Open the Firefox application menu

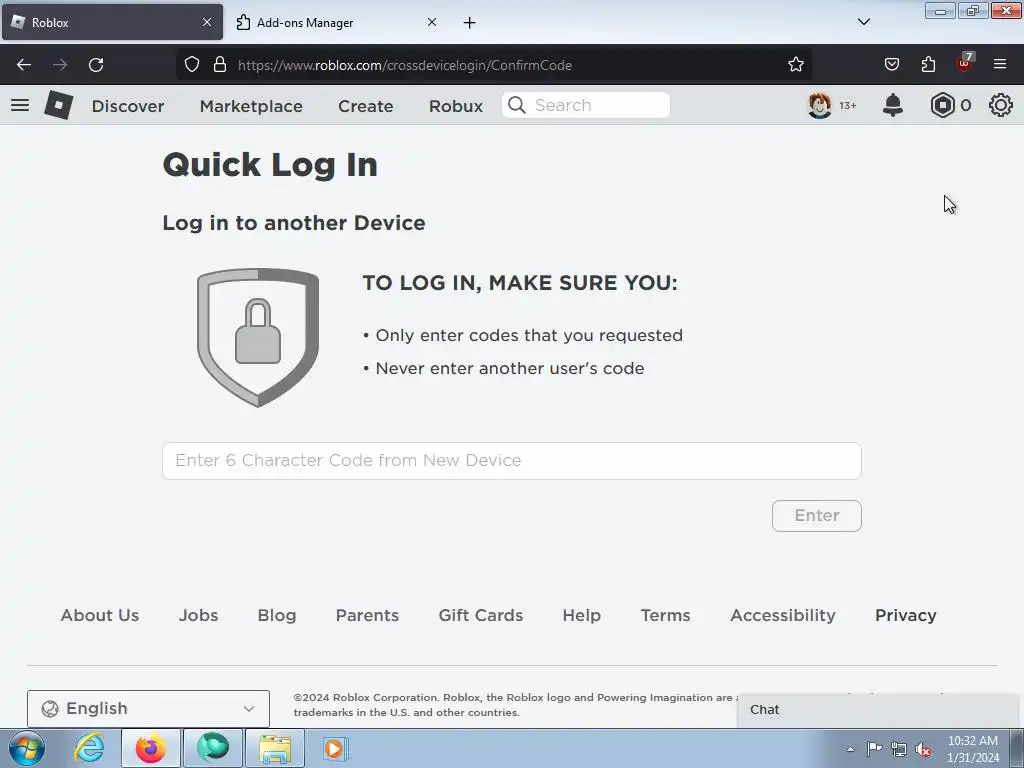pyautogui.click(x=1000, y=65)
